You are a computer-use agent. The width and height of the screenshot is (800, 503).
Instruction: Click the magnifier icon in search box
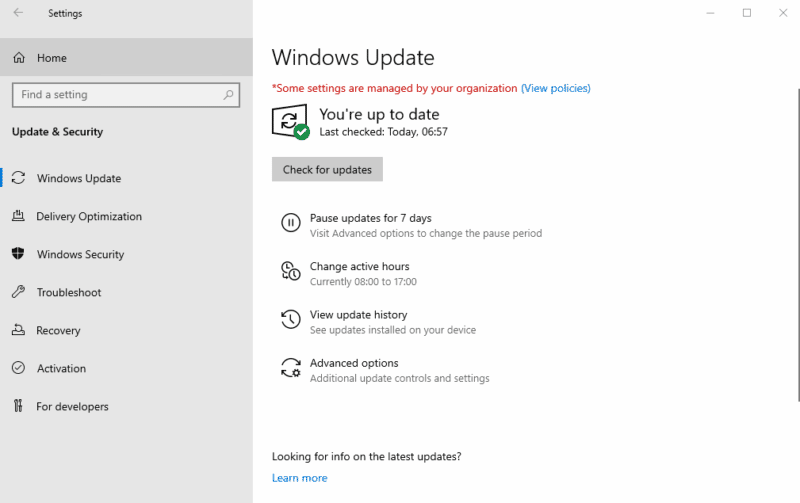[228, 95]
